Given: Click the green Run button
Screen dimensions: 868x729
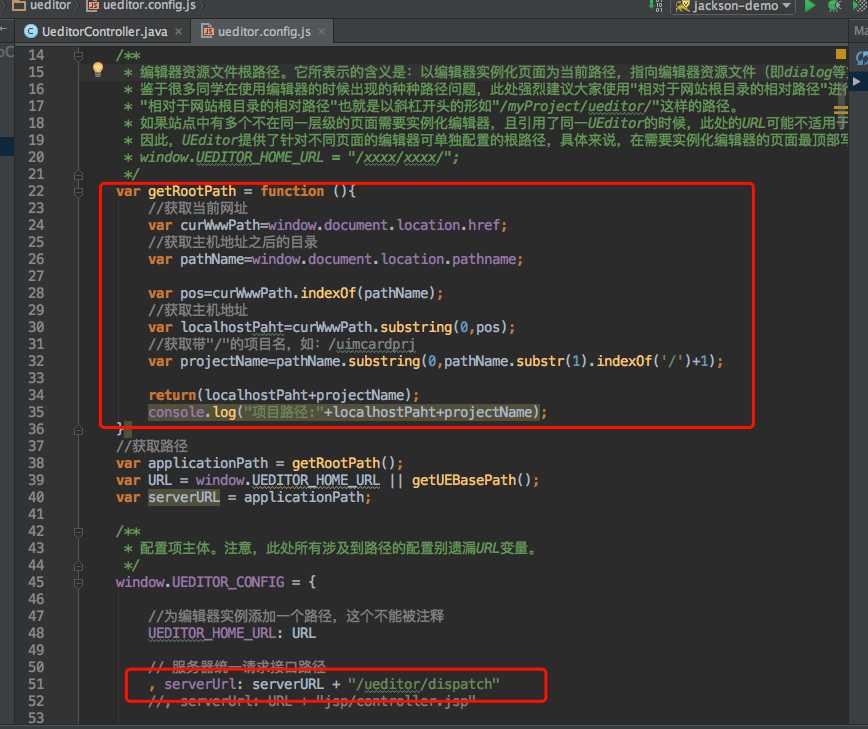Looking at the screenshot, I should [809, 6].
